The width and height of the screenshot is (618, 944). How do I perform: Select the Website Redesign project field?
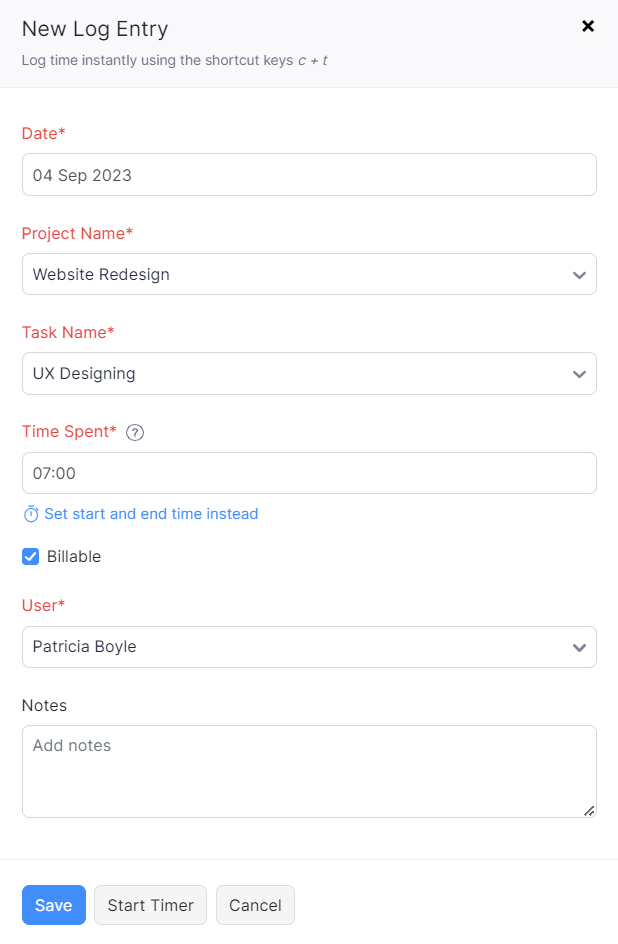[290, 274]
